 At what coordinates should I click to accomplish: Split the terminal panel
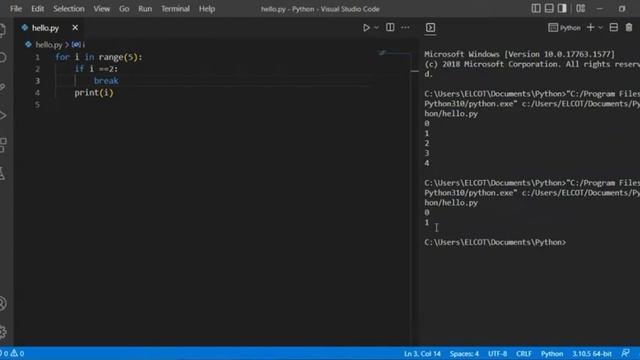(x=613, y=27)
